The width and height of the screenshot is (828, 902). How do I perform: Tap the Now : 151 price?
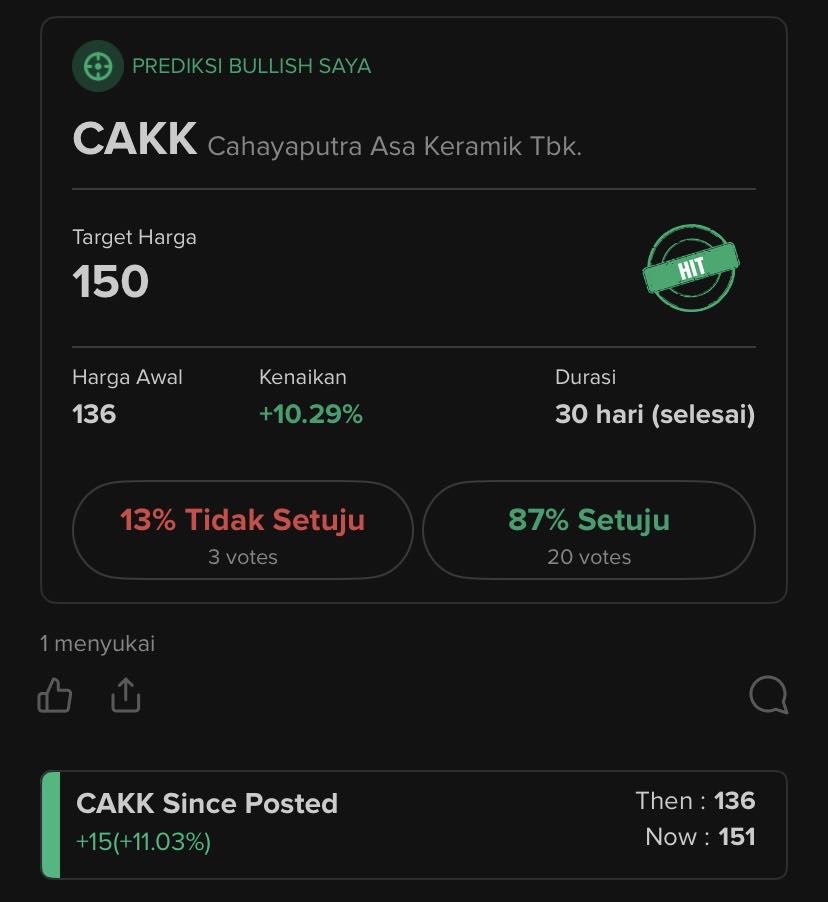coord(700,837)
